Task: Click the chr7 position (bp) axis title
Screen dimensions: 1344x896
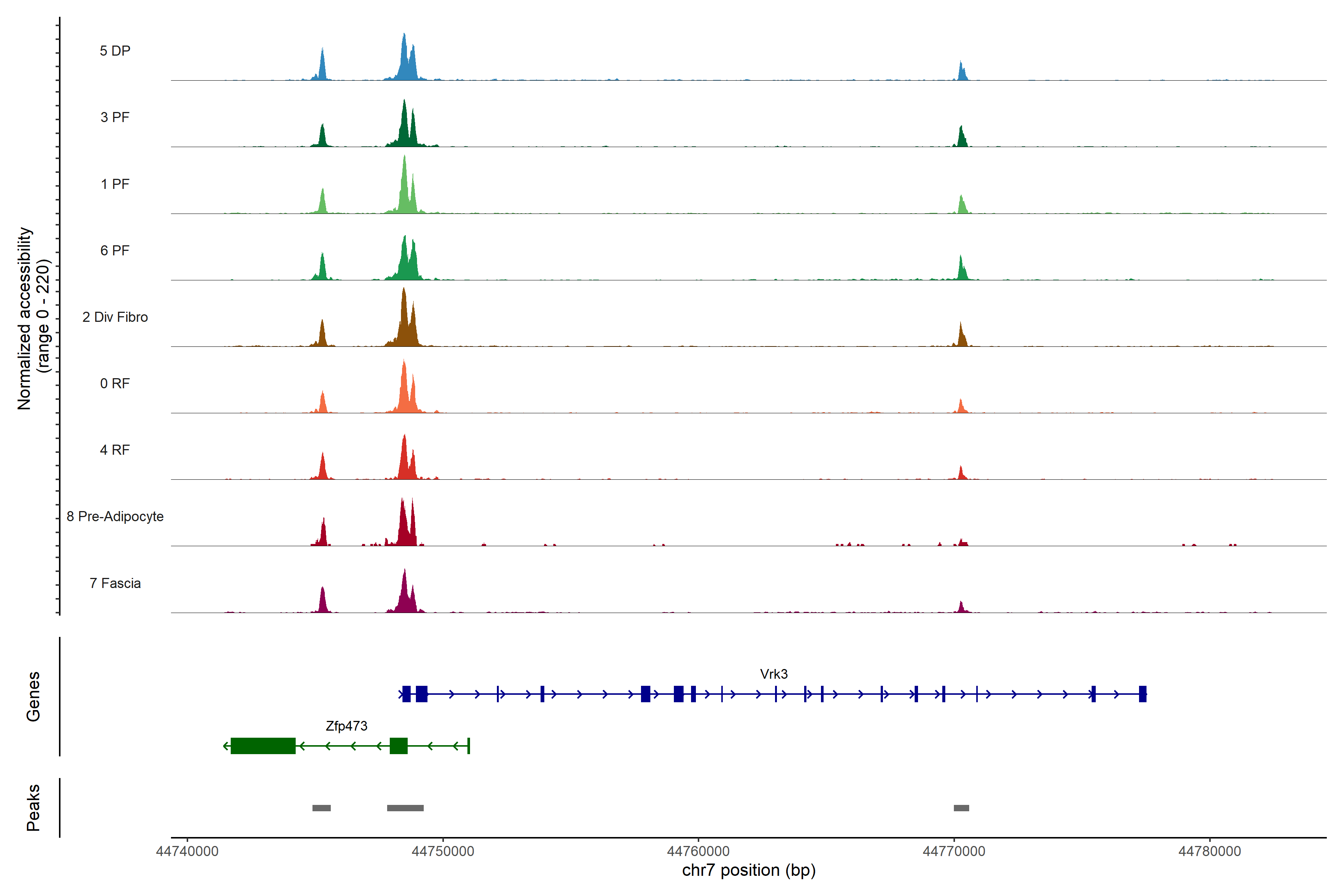Action: 749,871
